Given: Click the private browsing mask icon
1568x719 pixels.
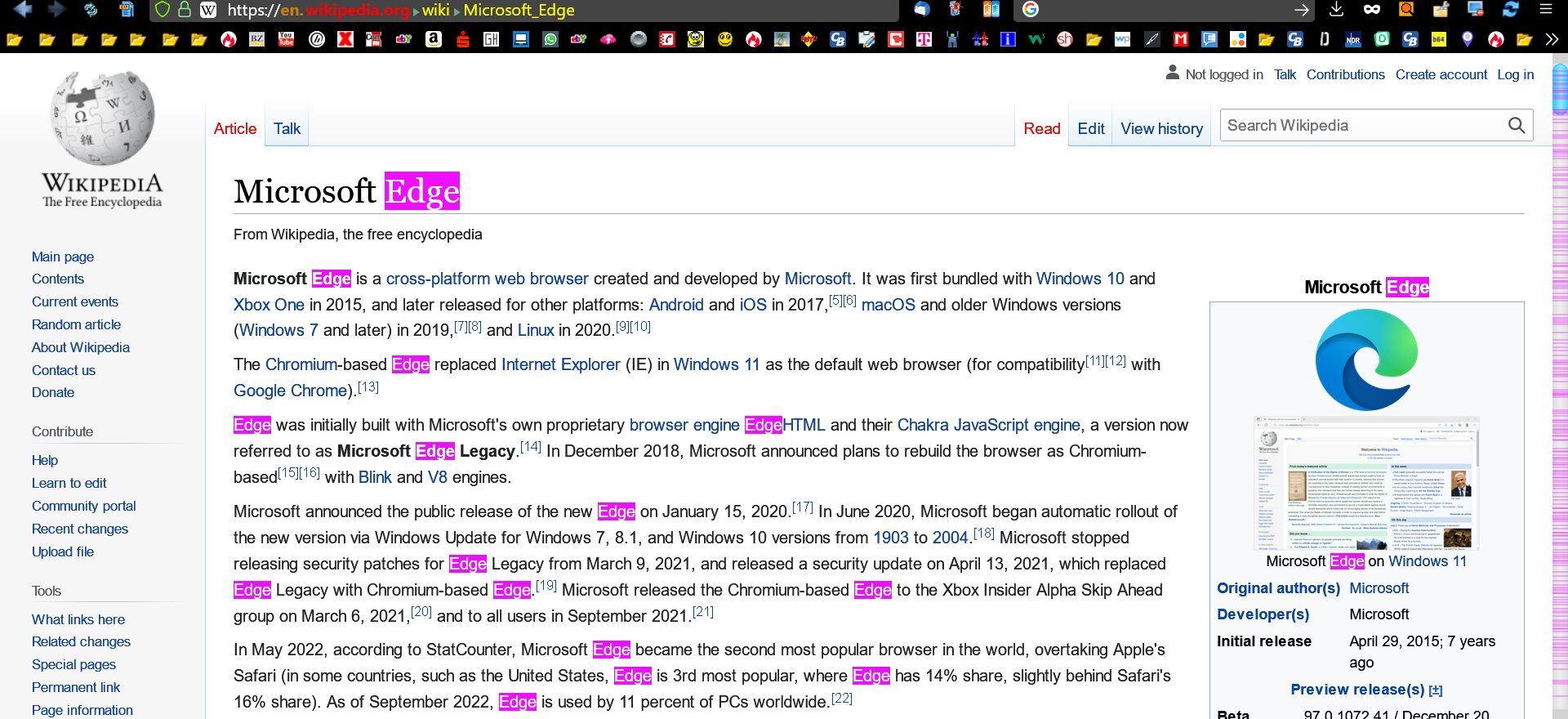Looking at the screenshot, I should click(x=1372, y=10).
